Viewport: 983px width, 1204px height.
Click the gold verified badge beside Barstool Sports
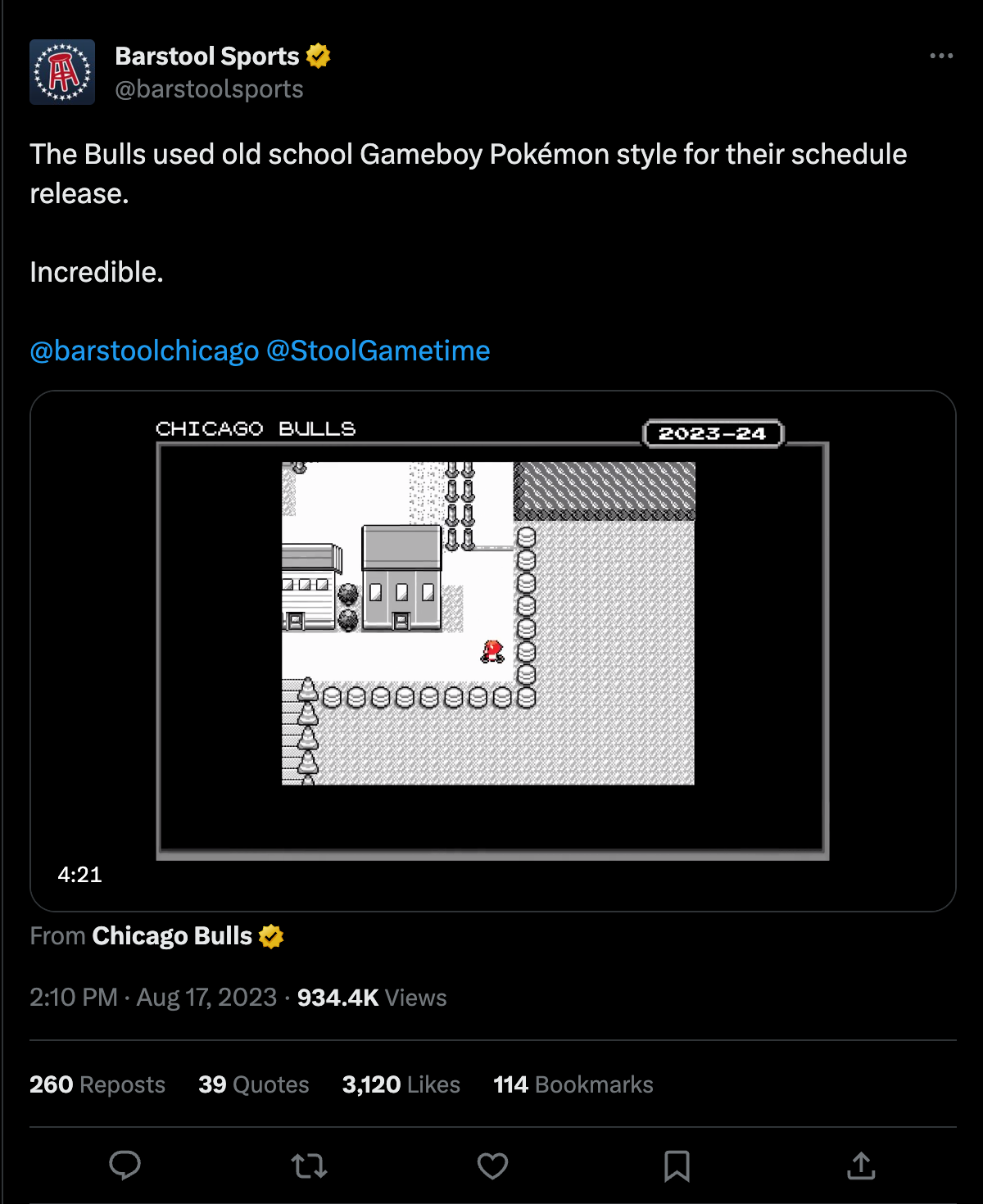point(318,56)
